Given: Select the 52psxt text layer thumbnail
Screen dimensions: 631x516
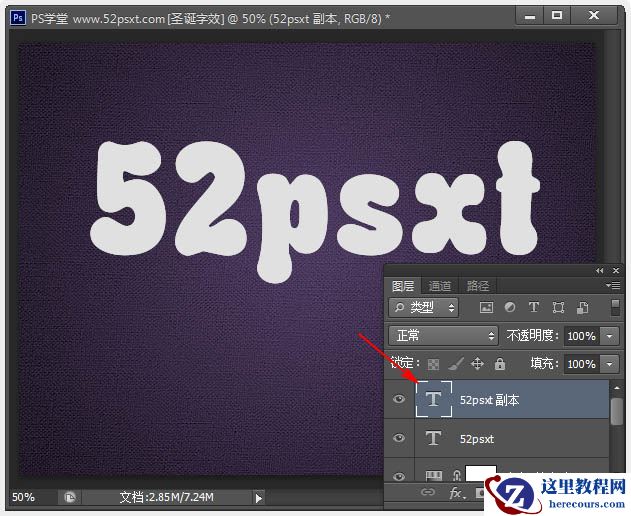Looking at the screenshot, I should pos(433,438).
